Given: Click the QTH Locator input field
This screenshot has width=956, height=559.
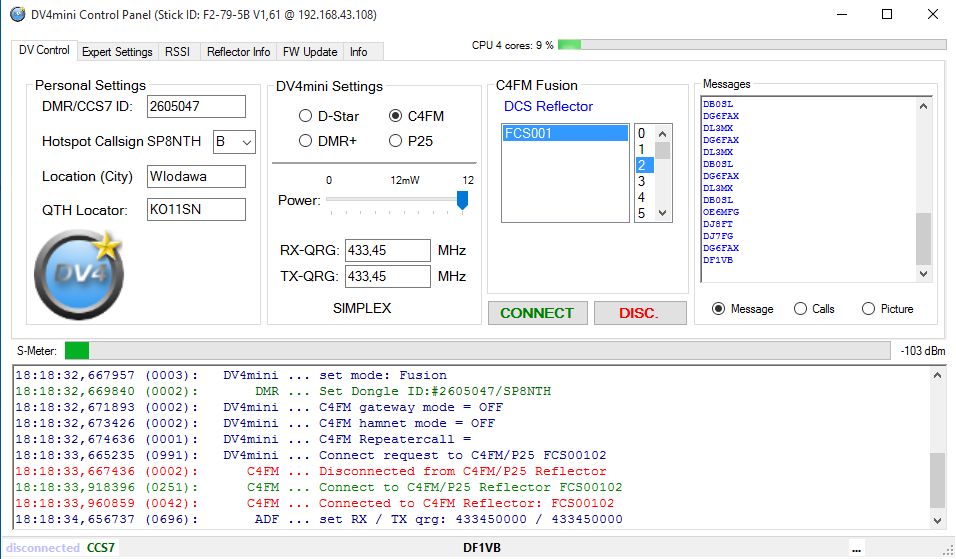Looking at the screenshot, I should tap(196, 209).
